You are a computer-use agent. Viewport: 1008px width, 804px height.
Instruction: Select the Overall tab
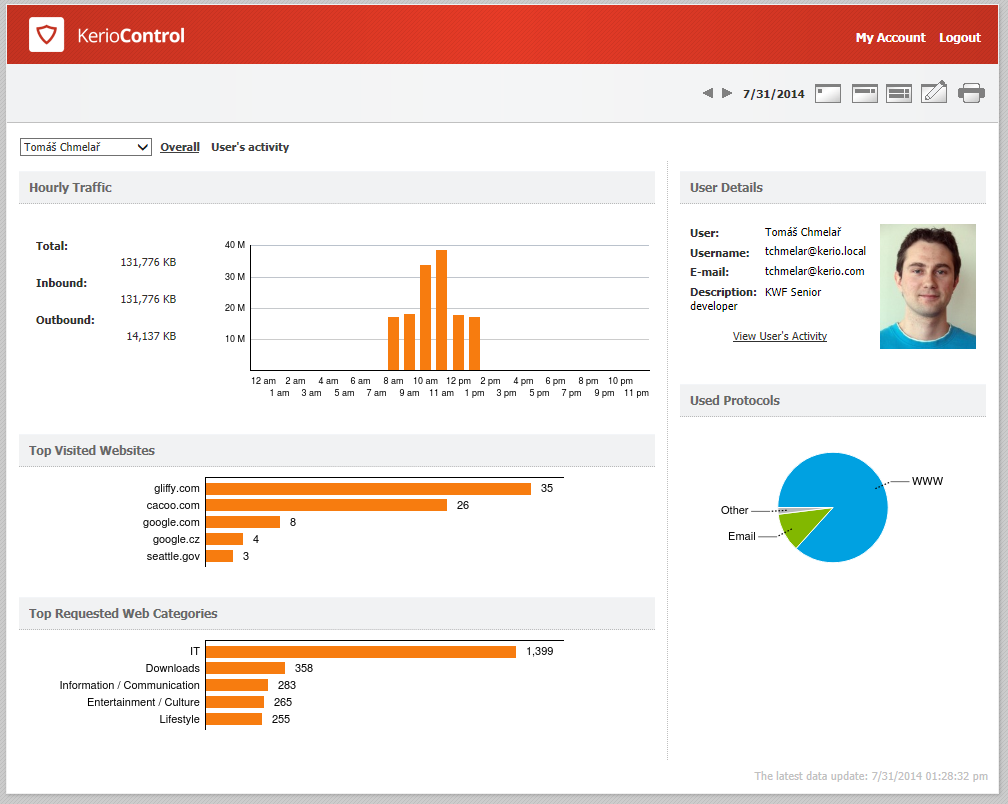(180, 147)
